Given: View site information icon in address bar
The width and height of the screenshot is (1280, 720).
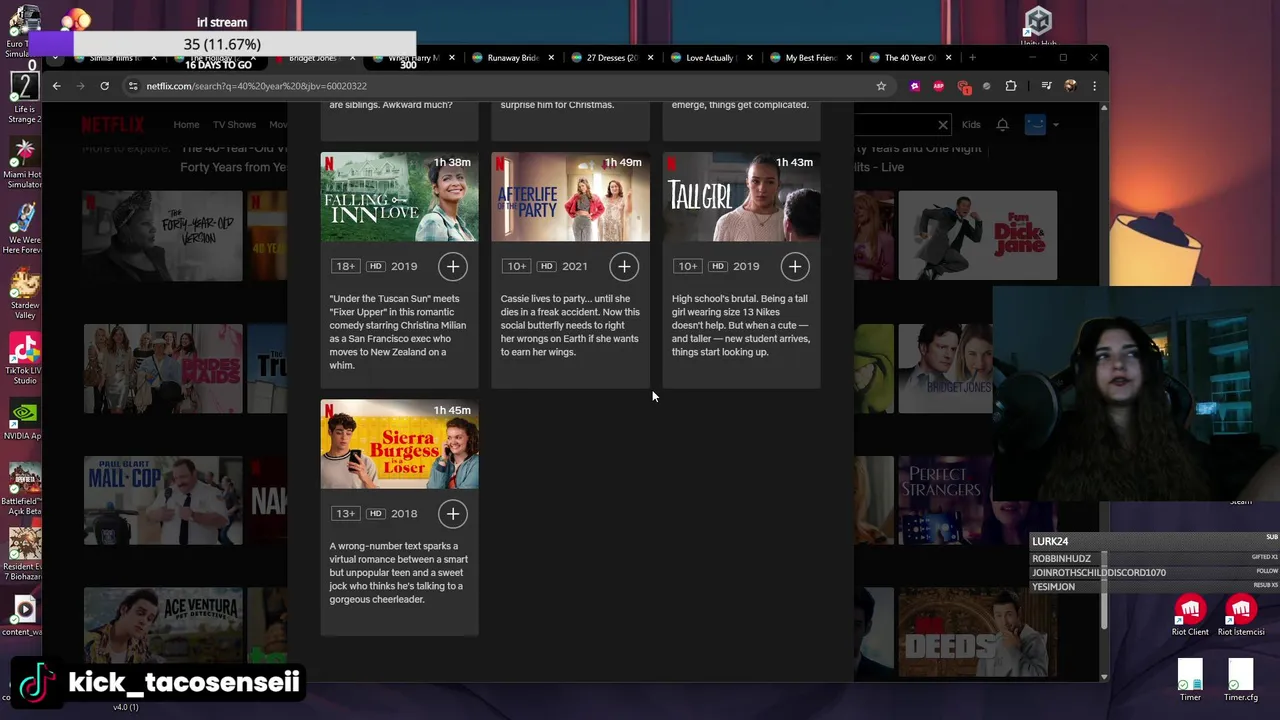Looking at the screenshot, I should point(133,86).
